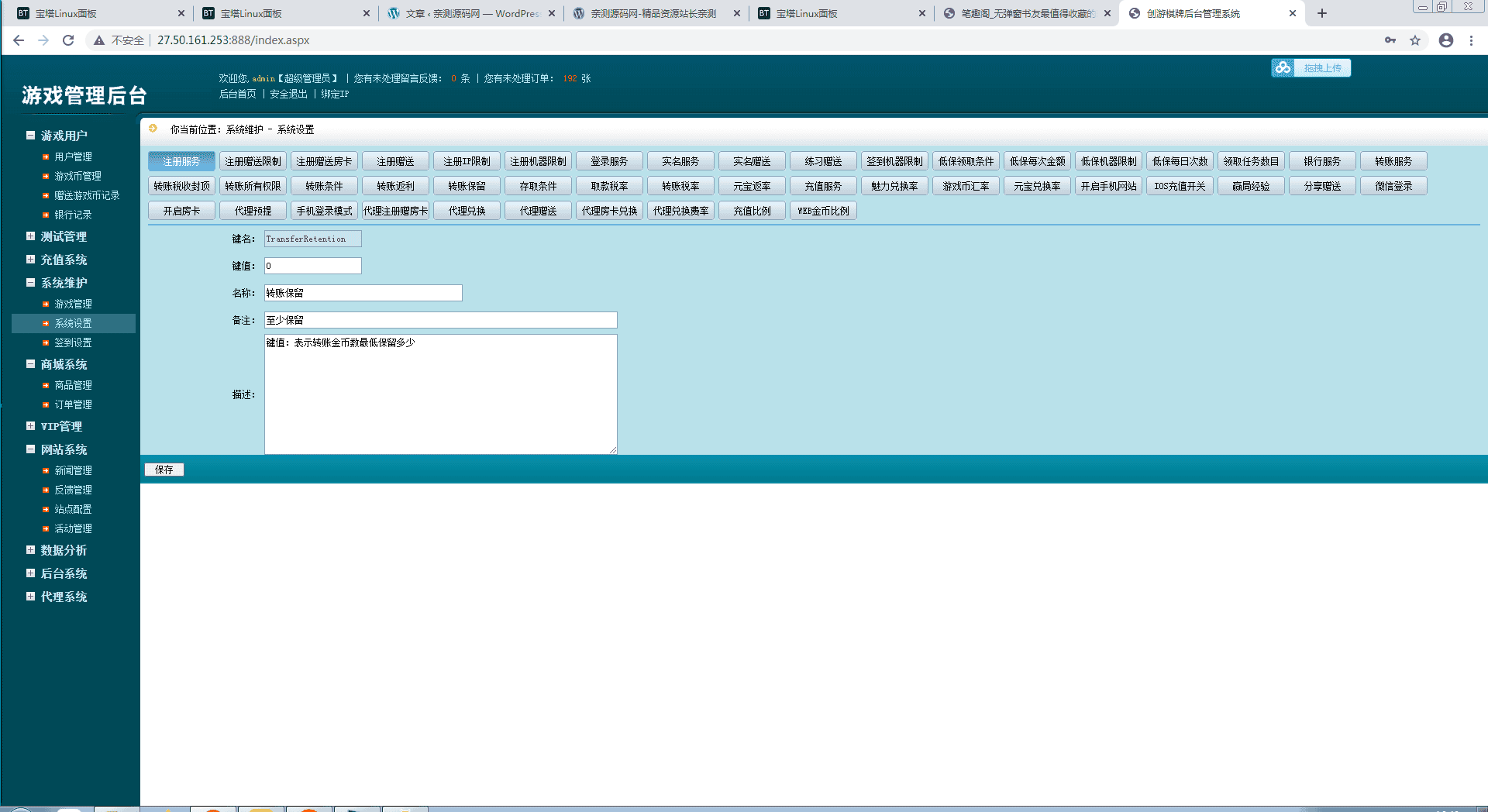1488x812 pixels.
Task: Open 站点配置 in the sidebar
Action: coord(73,509)
